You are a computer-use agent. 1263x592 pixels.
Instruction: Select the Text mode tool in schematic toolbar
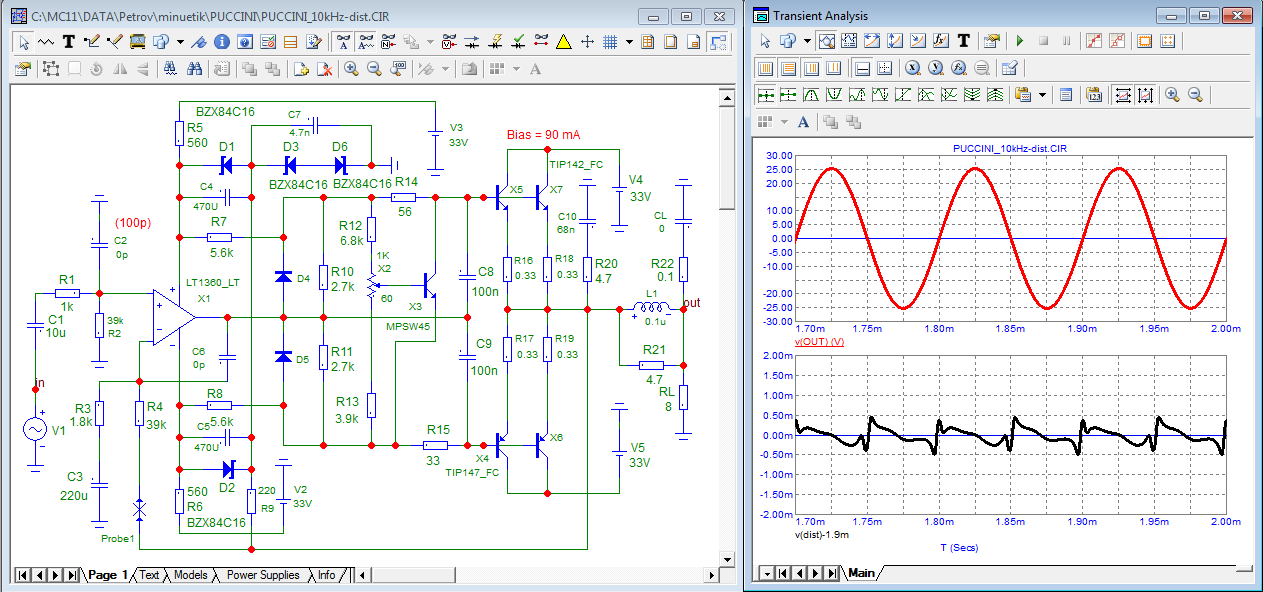[69, 42]
